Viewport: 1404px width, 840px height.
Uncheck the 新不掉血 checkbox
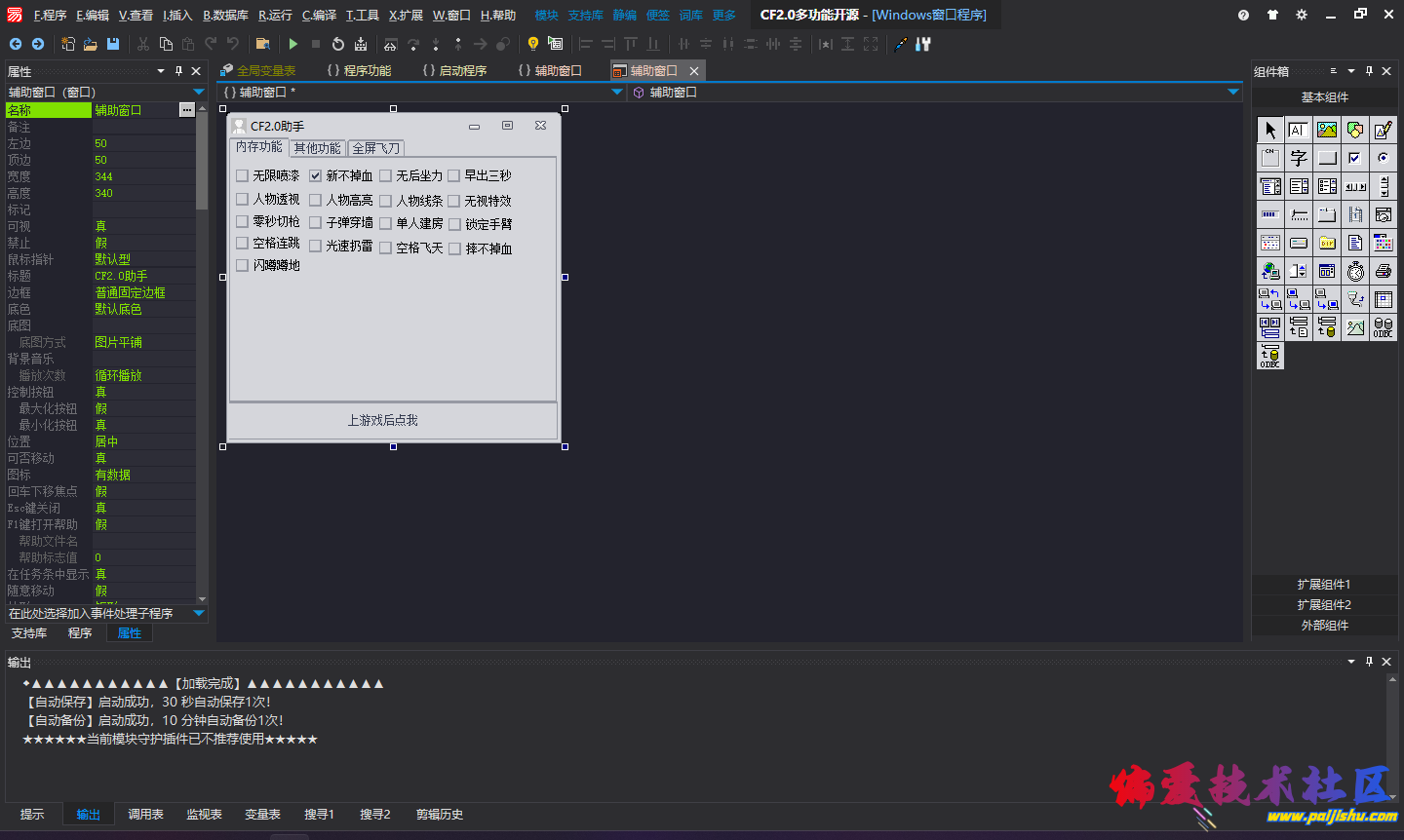click(316, 176)
